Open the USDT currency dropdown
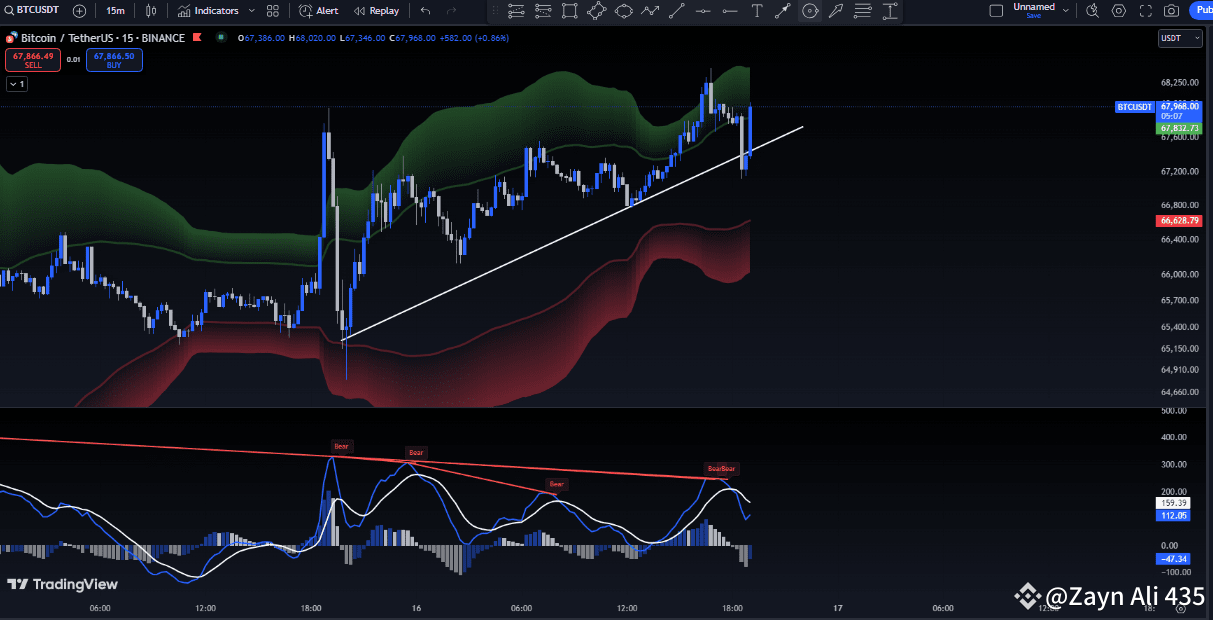The height and width of the screenshot is (620, 1213). (1179, 37)
